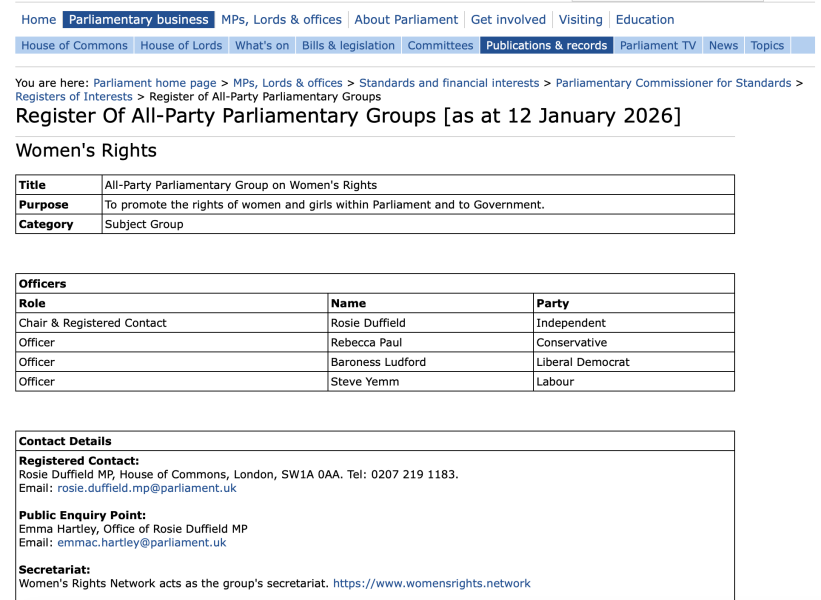Open the What's on sub-tab
Viewport: 821px width, 600px height.
pos(262,45)
